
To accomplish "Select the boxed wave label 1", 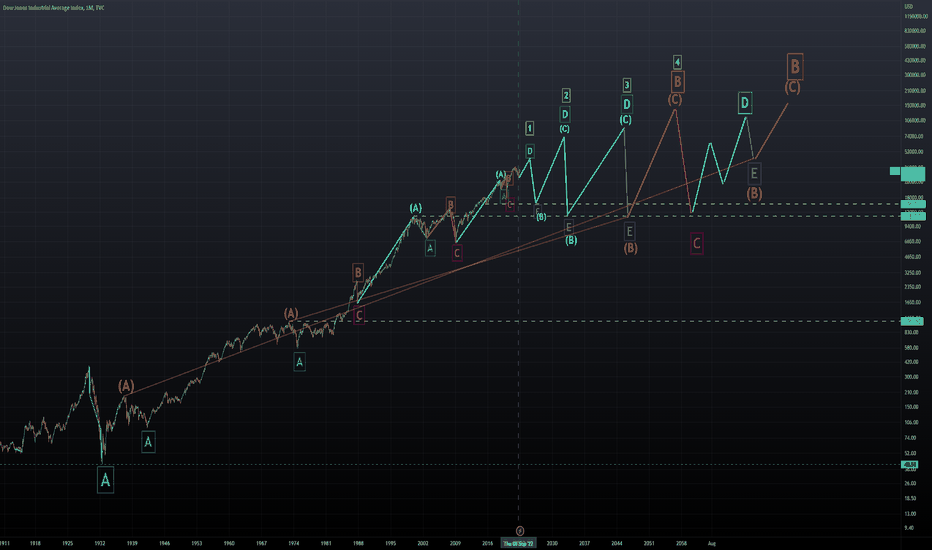I will [x=530, y=128].
